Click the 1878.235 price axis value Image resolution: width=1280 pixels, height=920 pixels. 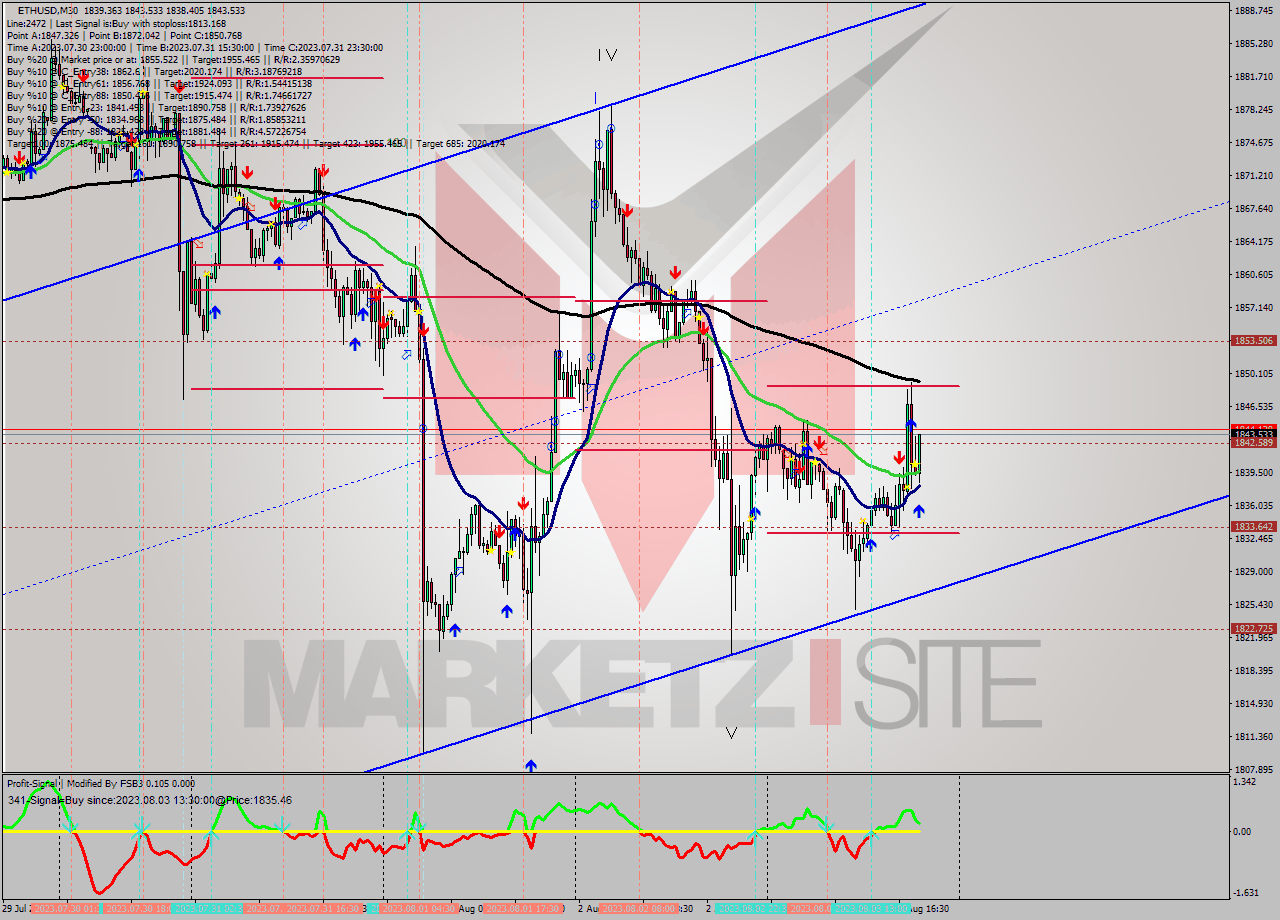(1253, 109)
